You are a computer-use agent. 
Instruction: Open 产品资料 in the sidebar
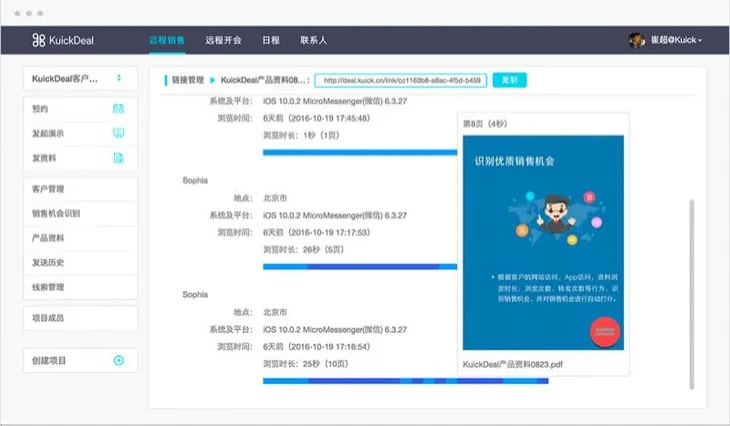coord(81,238)
